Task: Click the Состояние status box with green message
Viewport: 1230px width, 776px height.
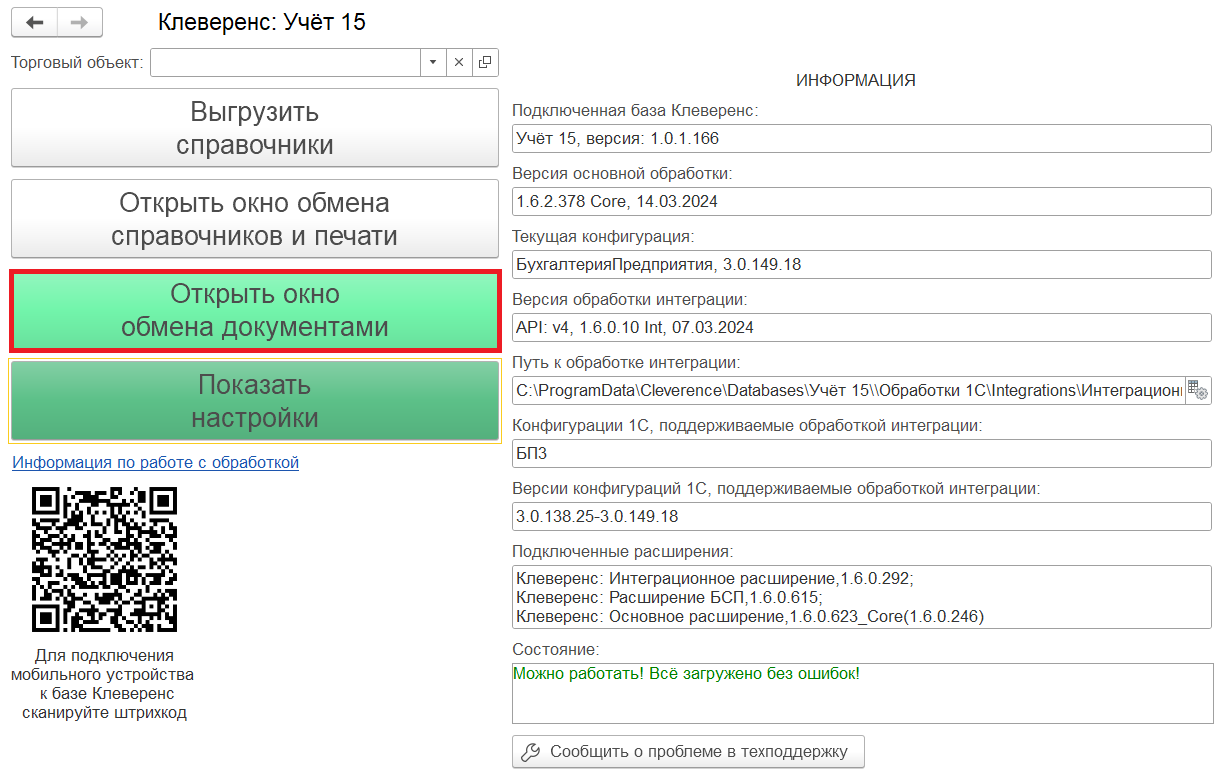Action: (862, 692)
